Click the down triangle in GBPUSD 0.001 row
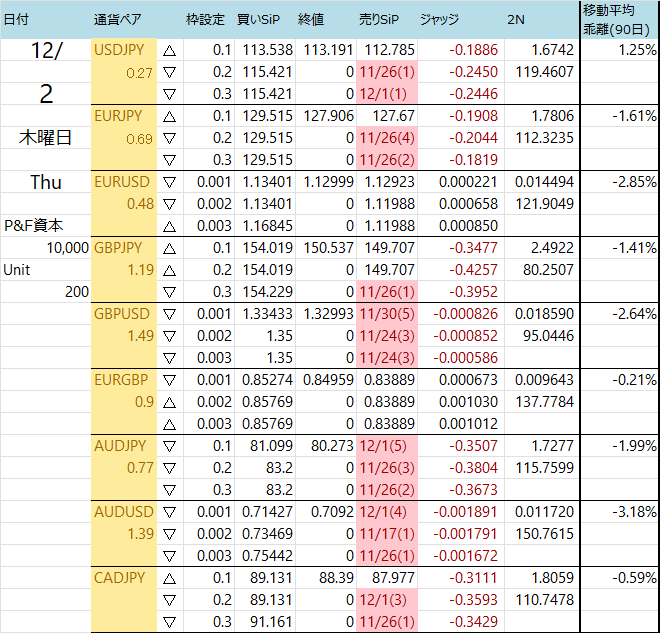Viewport: 660px width, 633px height. 169,314
